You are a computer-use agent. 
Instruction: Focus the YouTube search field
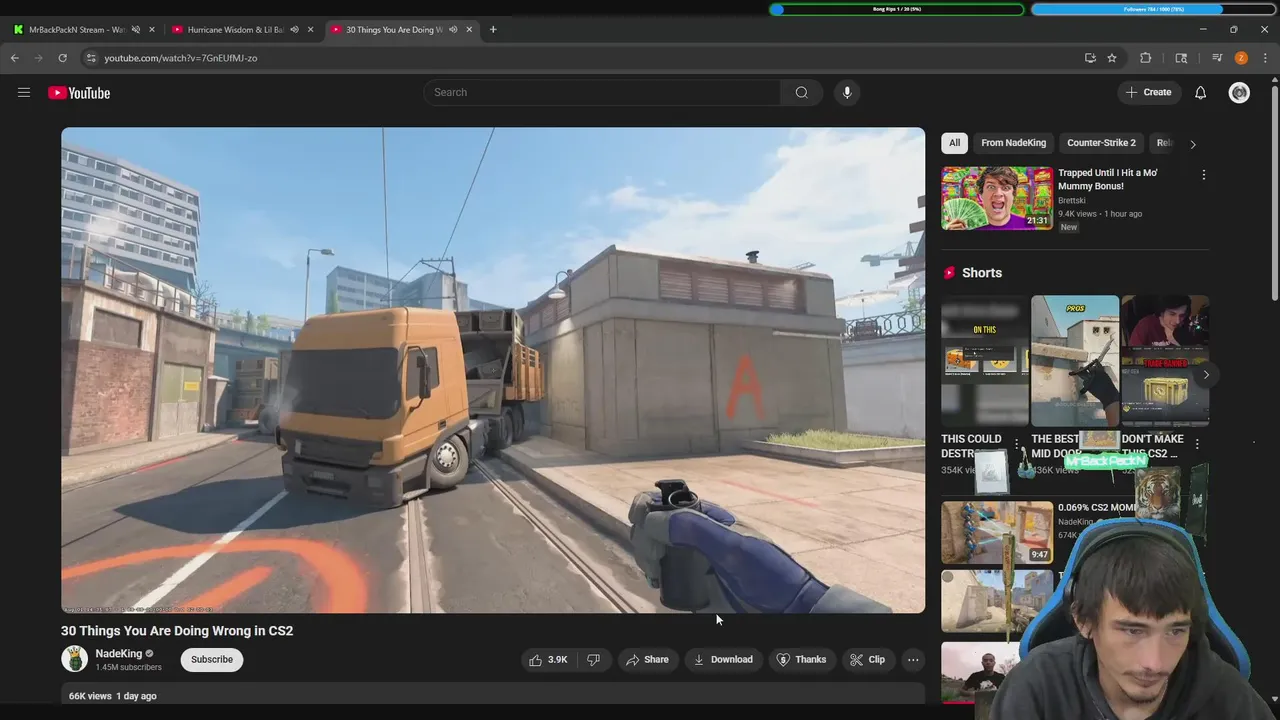[602, 93]
